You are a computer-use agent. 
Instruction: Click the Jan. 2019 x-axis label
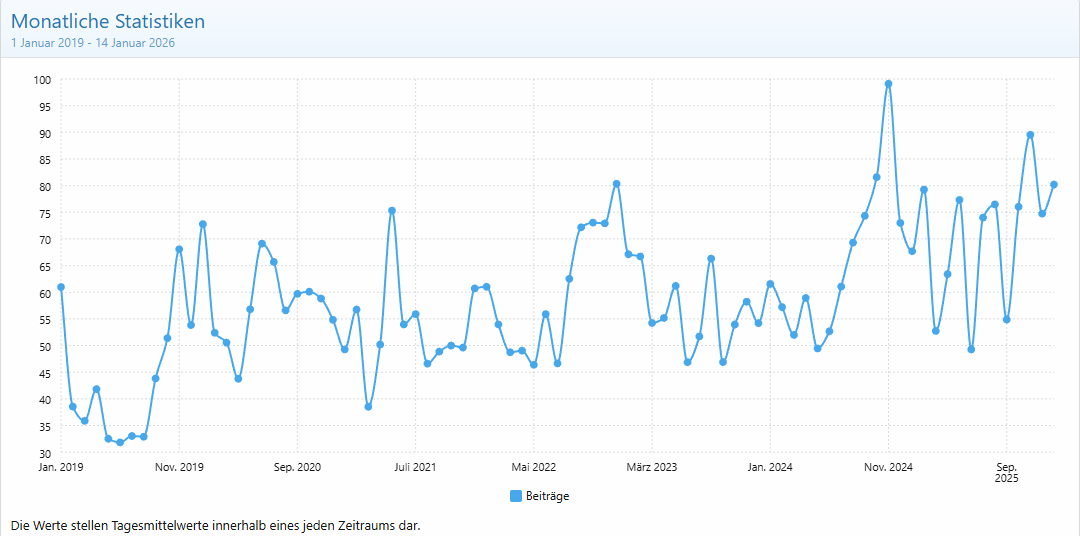61,467
